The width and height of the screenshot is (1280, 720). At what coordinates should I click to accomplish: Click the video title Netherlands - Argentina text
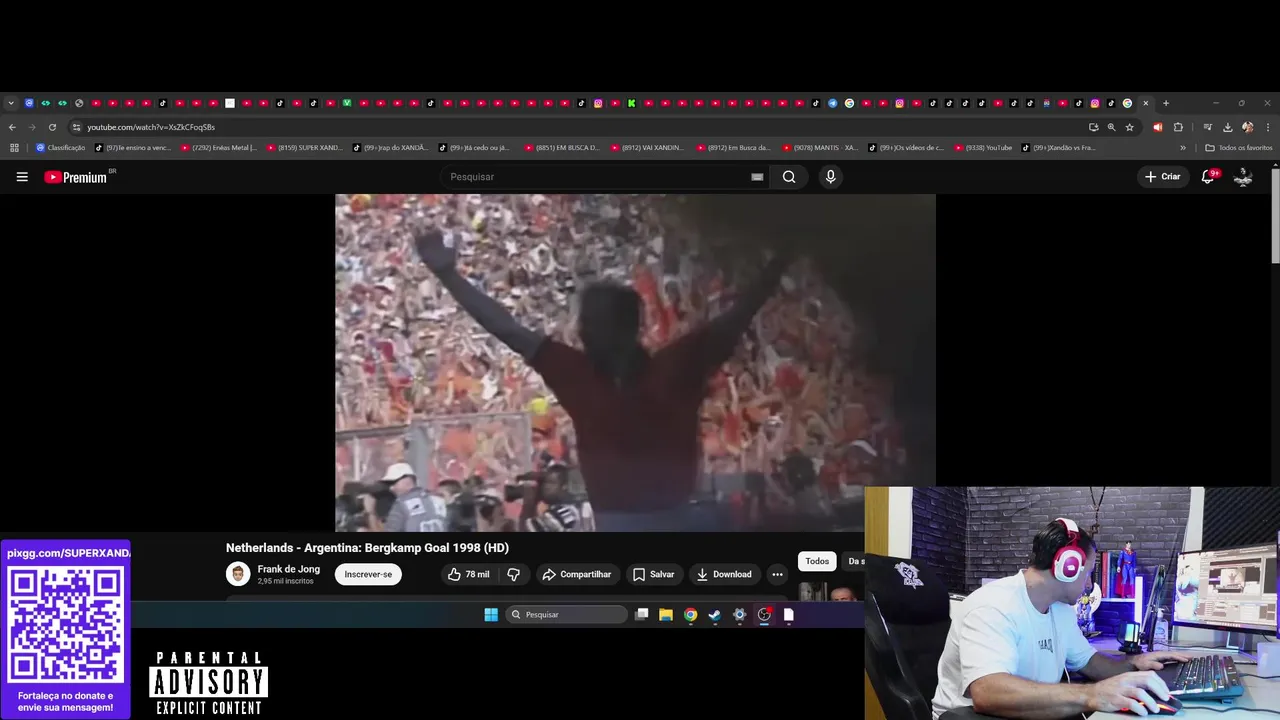(367, 548)
